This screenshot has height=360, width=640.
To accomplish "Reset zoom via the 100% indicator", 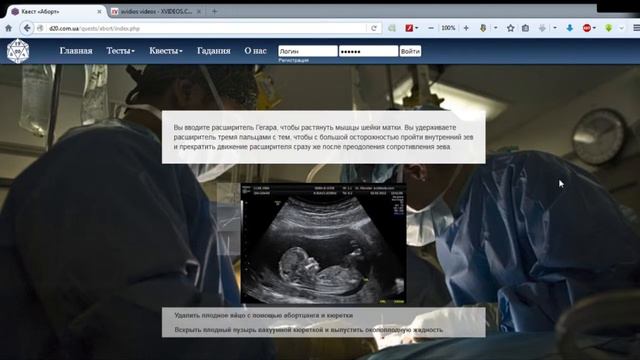I will point(448,28).
